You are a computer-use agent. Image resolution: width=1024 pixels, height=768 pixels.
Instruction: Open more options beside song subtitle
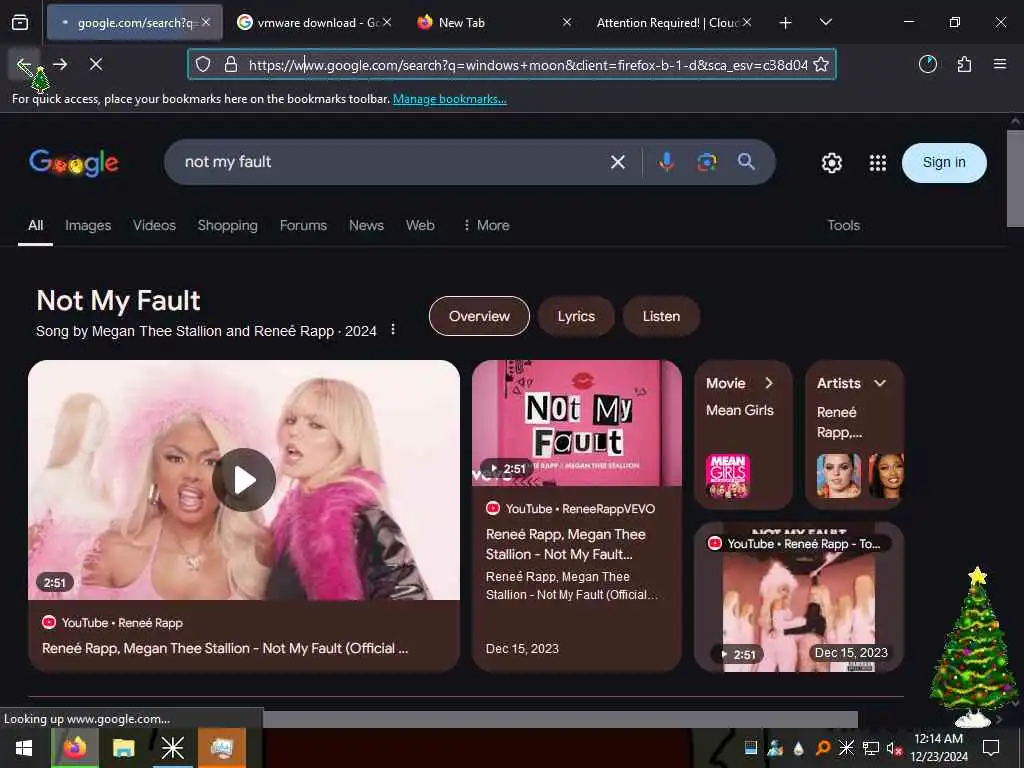click(x=392, y=329)
